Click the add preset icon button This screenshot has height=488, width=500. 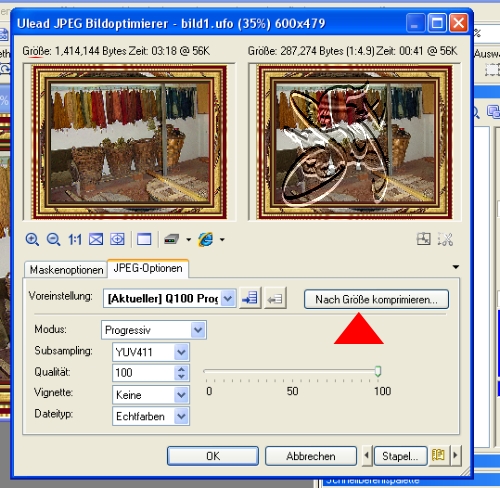point(250,298)
